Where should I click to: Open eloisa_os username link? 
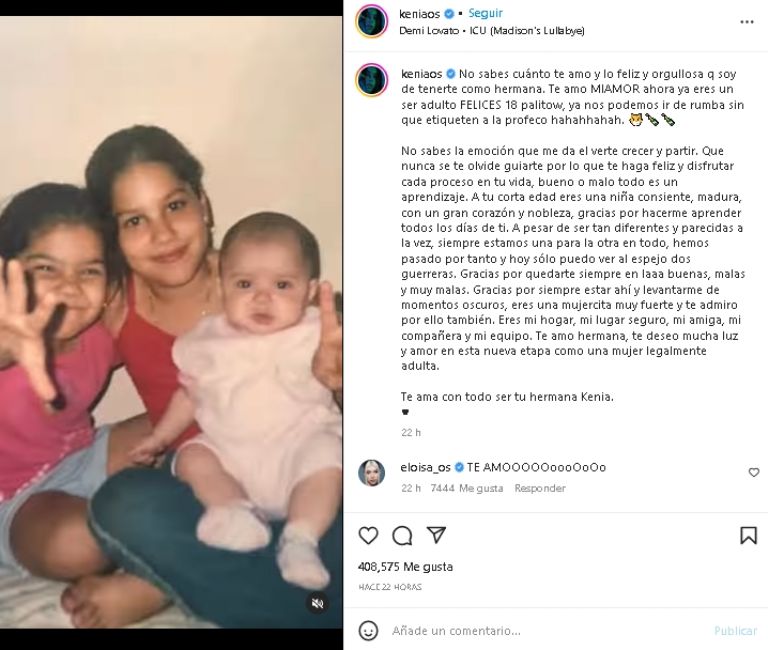point(425,467)
